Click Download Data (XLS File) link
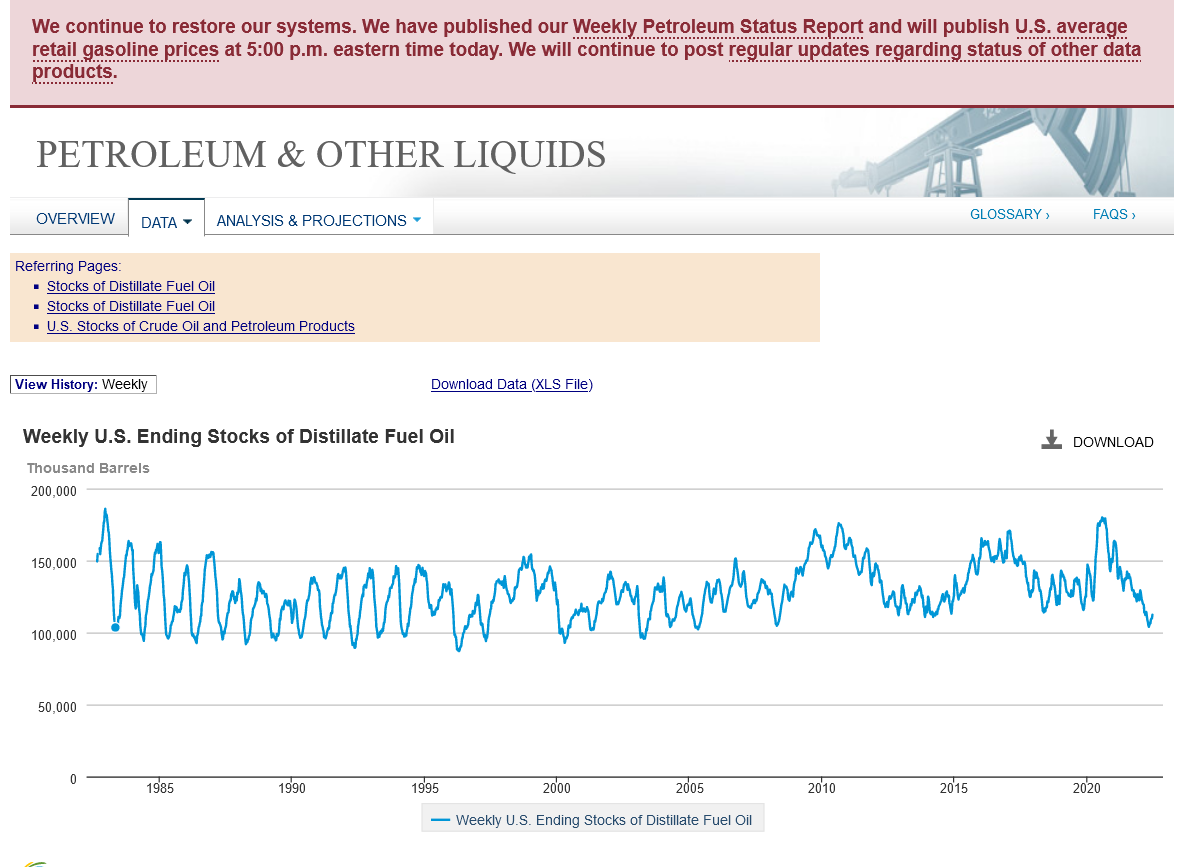The image size is (1184, 867). (x=511, y=384)
